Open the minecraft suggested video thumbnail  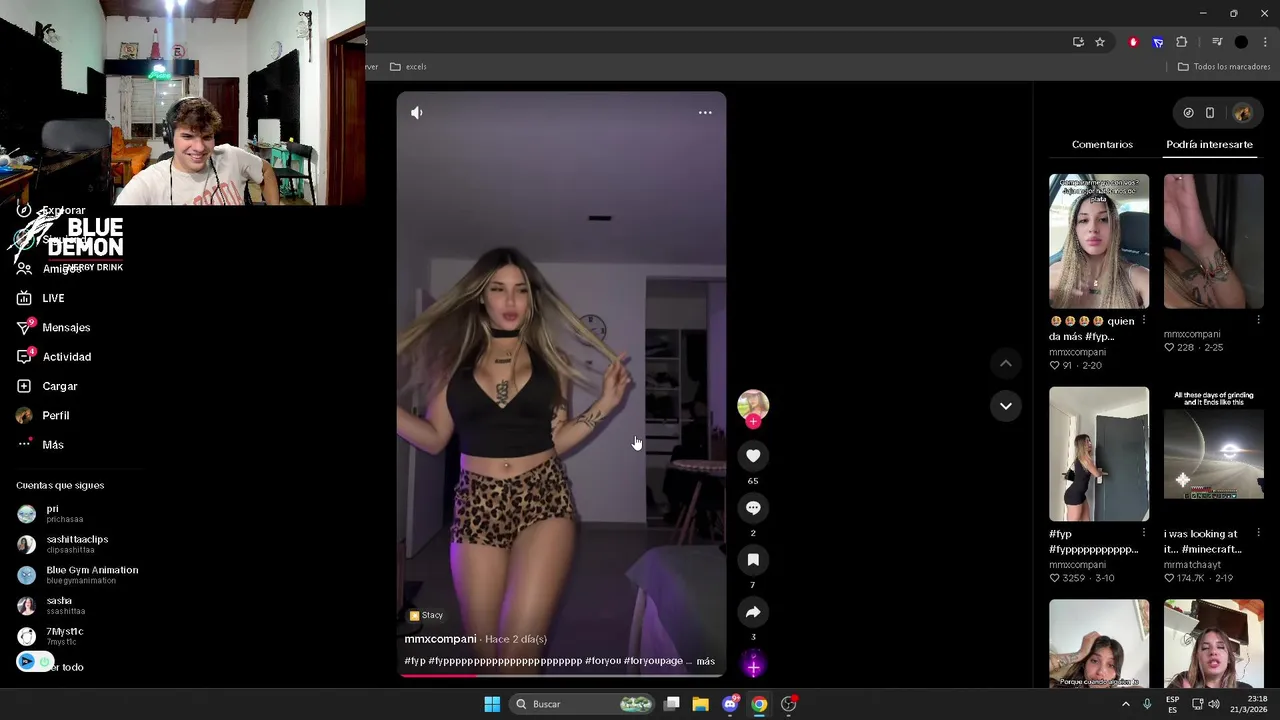point(1214,454)
